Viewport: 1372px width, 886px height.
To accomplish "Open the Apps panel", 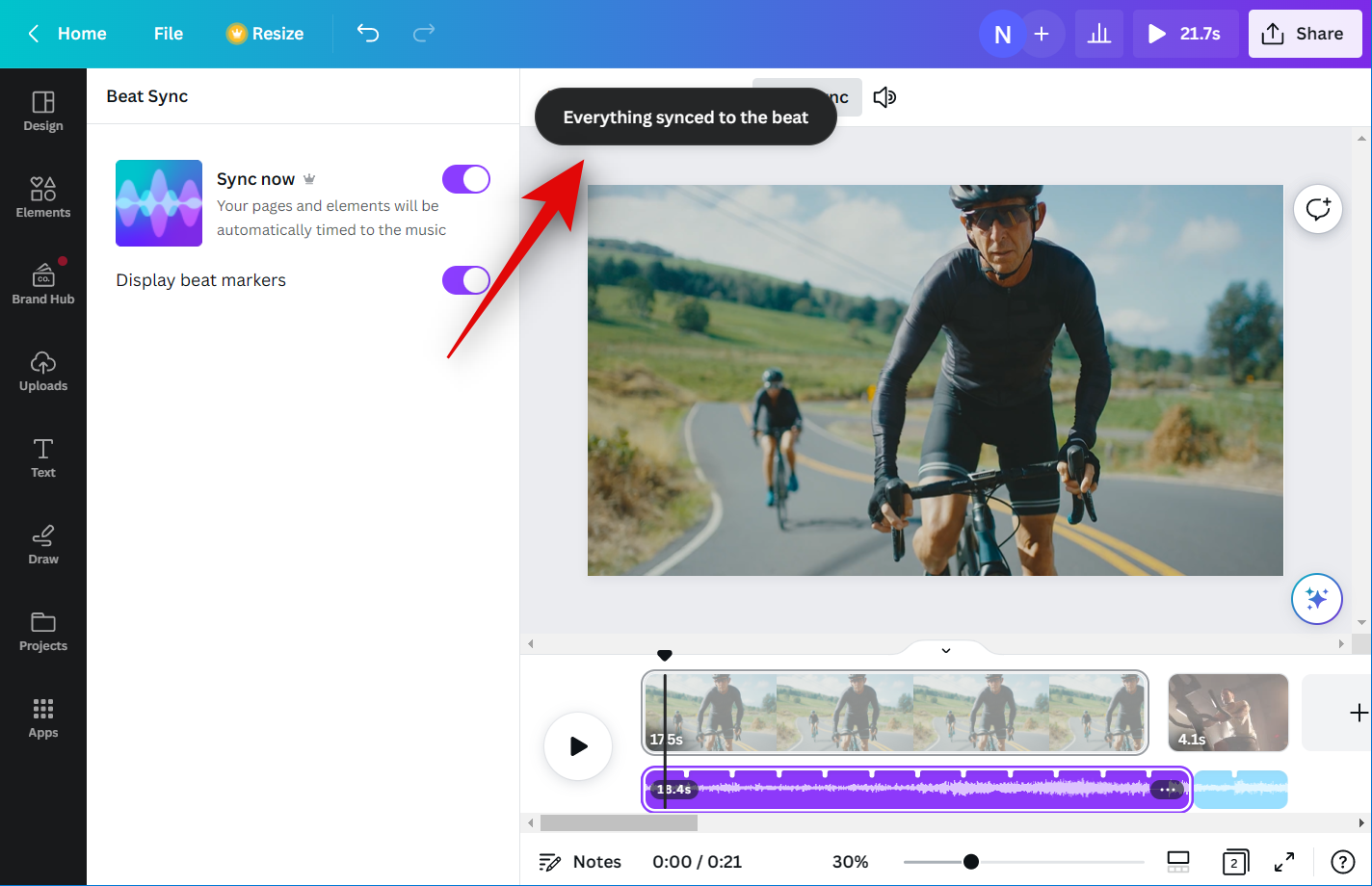I will point(43,717).
